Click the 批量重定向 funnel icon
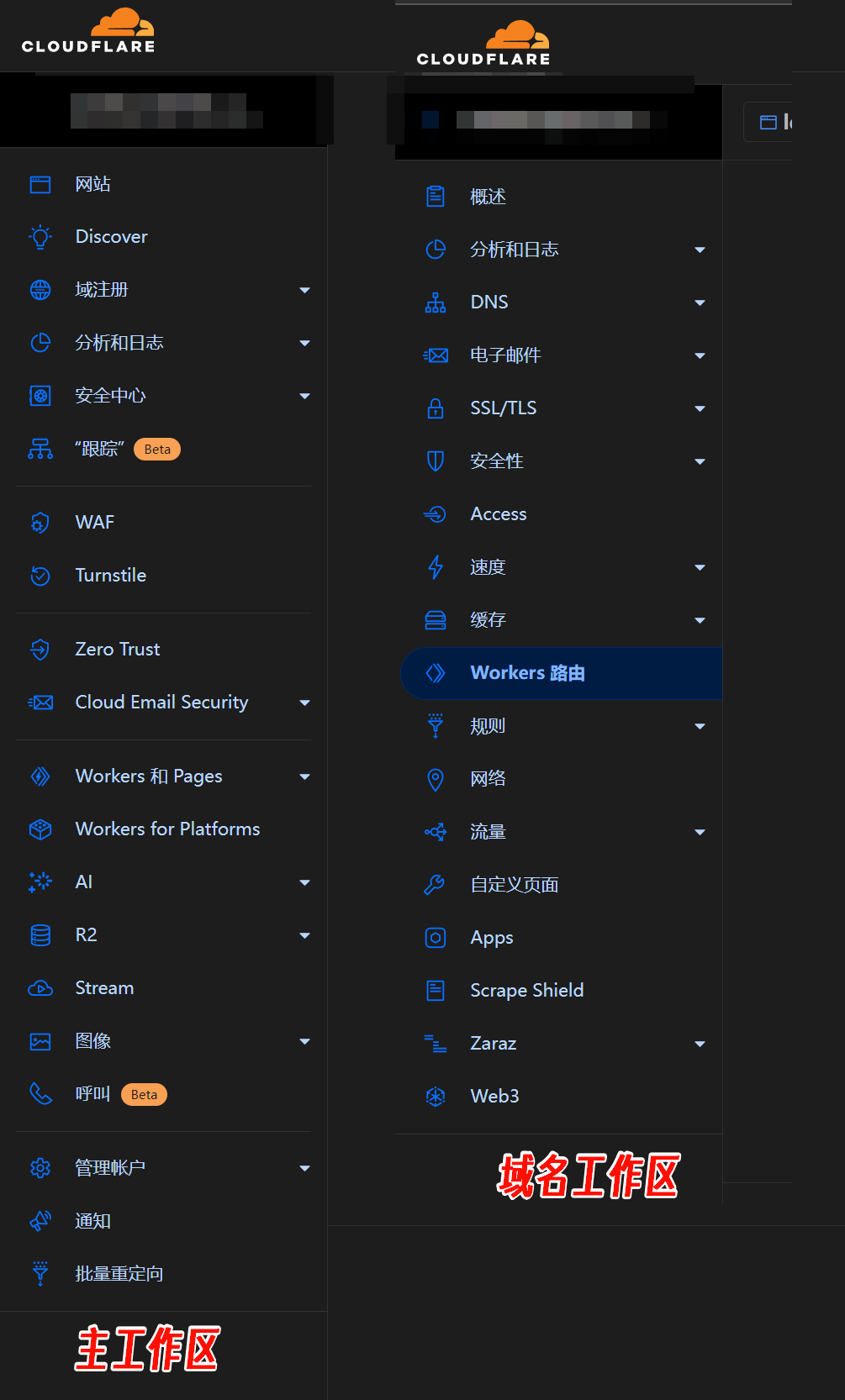This screenshot has width=845, height=1400. pyautogui.click(x=40, y=1274)
